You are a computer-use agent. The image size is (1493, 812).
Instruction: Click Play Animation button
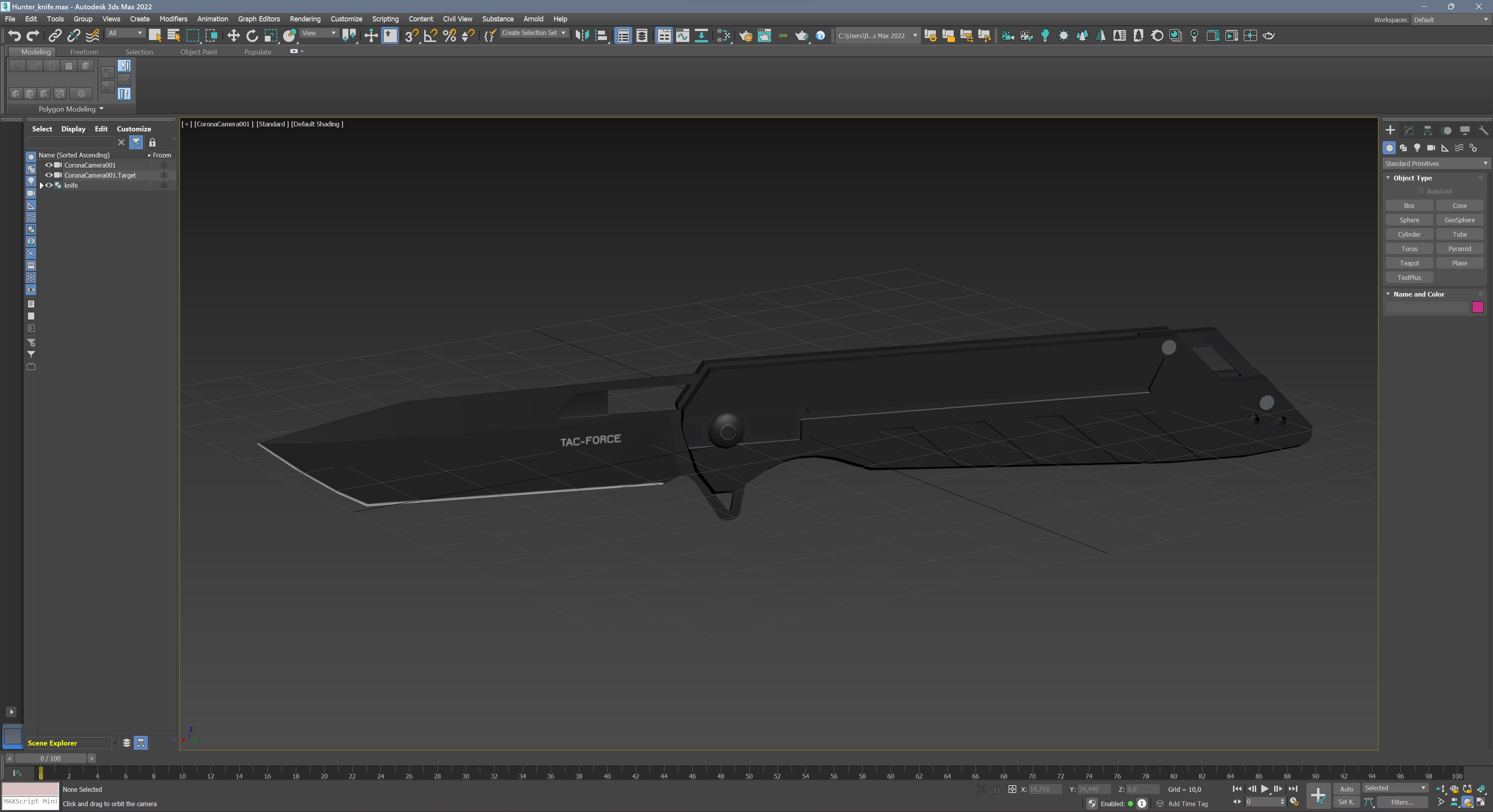(1265, 789)
